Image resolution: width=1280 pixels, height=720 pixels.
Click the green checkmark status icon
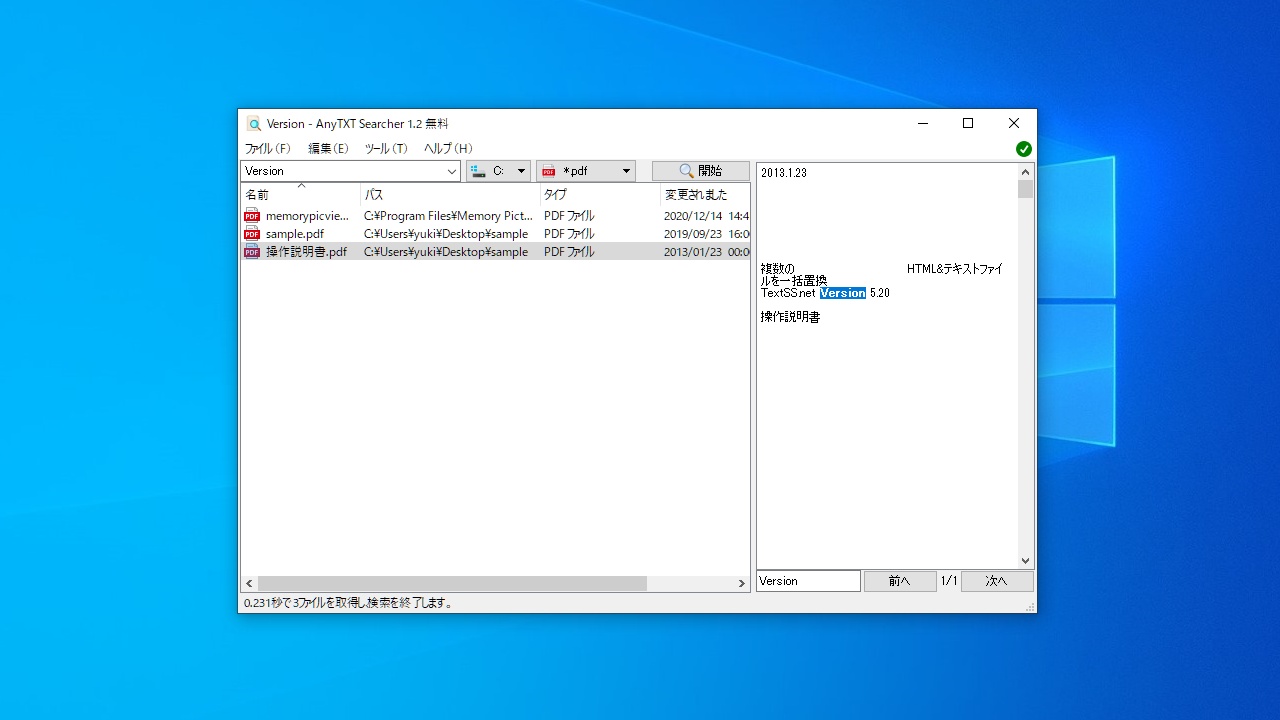[x=1024, y=149]
